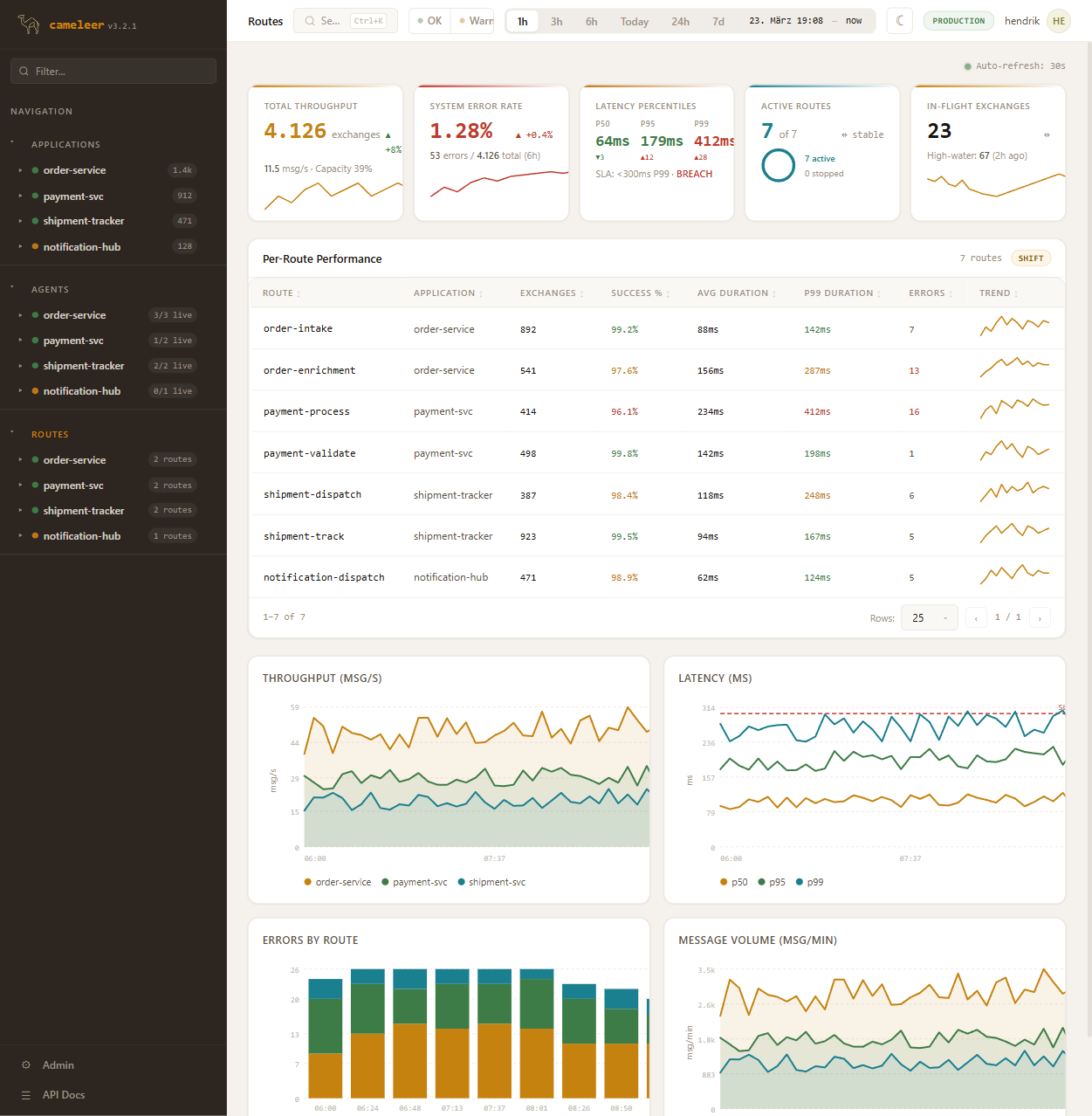This screenshot has width=1092, height=1116.
Task: Open the HE user avatar
Action: pyautogui.click(x=1059, y=21)
